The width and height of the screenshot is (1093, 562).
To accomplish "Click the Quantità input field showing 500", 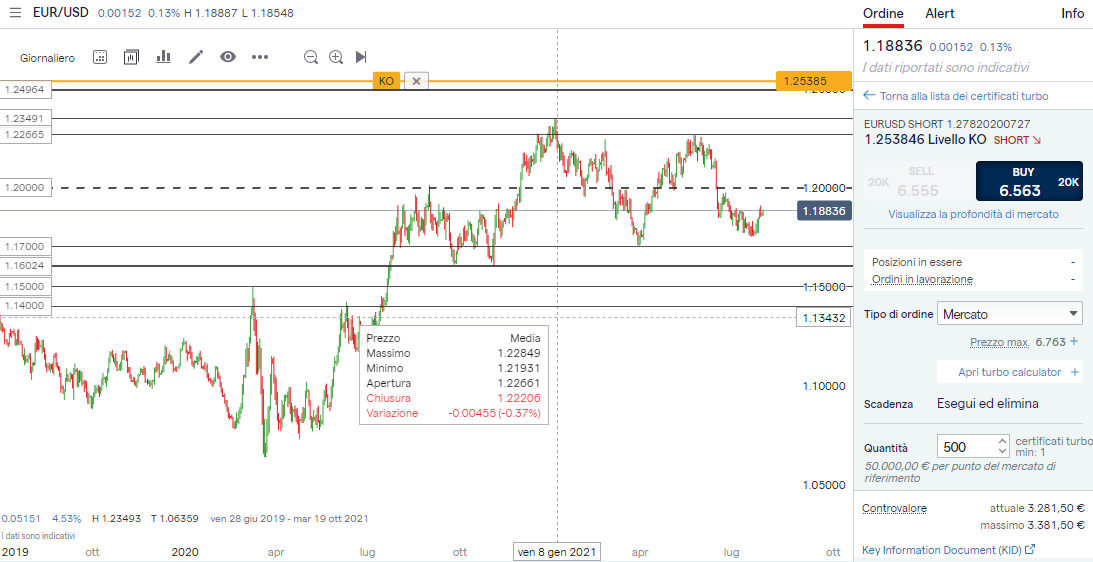I will (x=965, y=447).
